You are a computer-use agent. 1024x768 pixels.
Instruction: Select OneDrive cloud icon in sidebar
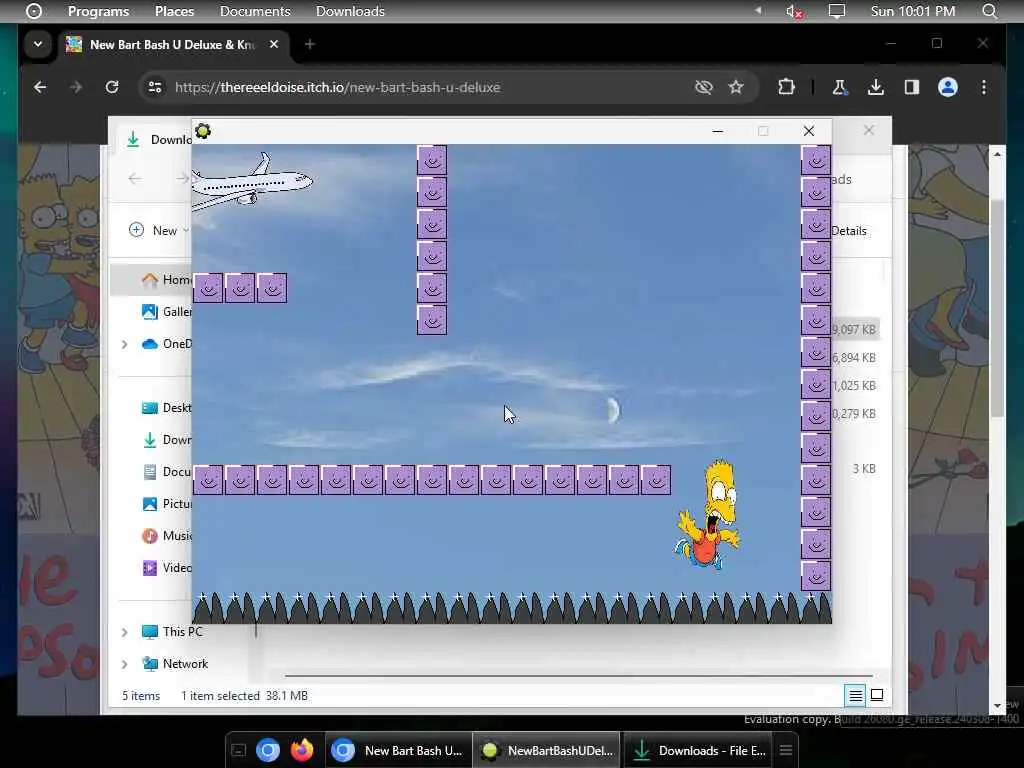point(150,344)
